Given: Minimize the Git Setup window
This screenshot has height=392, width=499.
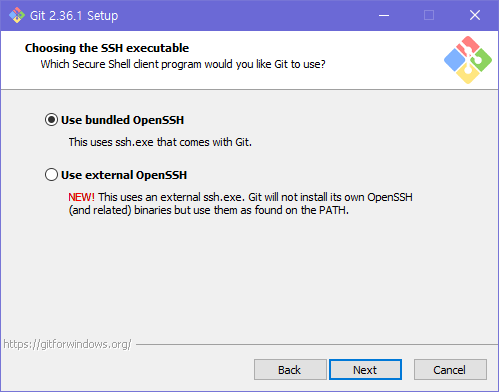Looking at the screenshot, I should (384, 15).
